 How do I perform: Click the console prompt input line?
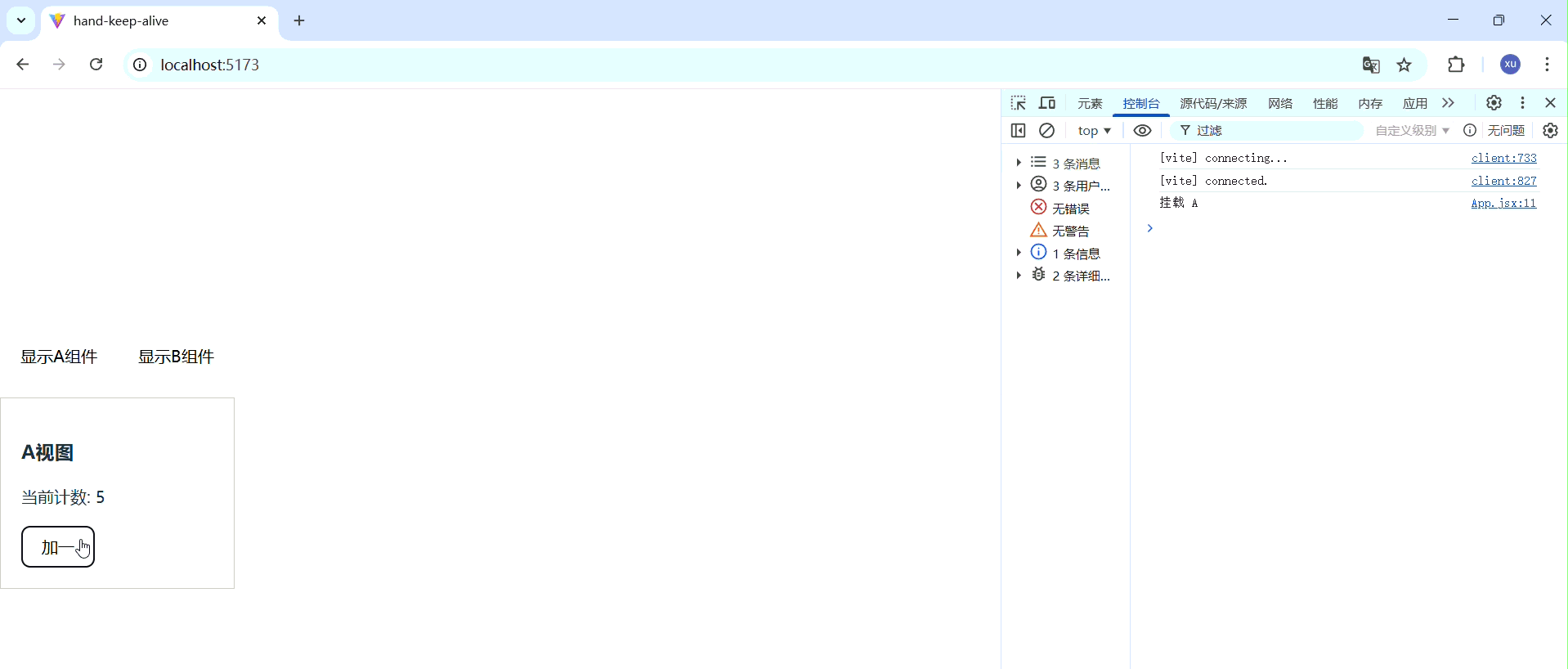[x=1349, y=228]
